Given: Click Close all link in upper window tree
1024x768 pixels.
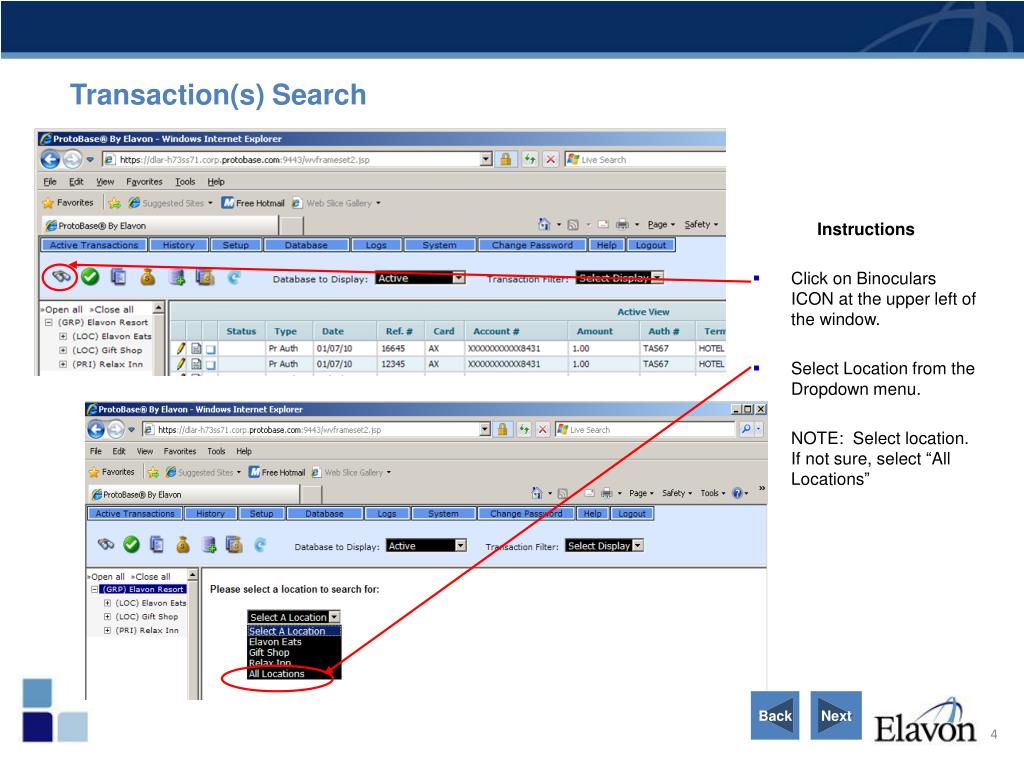Looking at the screenshot, I should [113, 310].
